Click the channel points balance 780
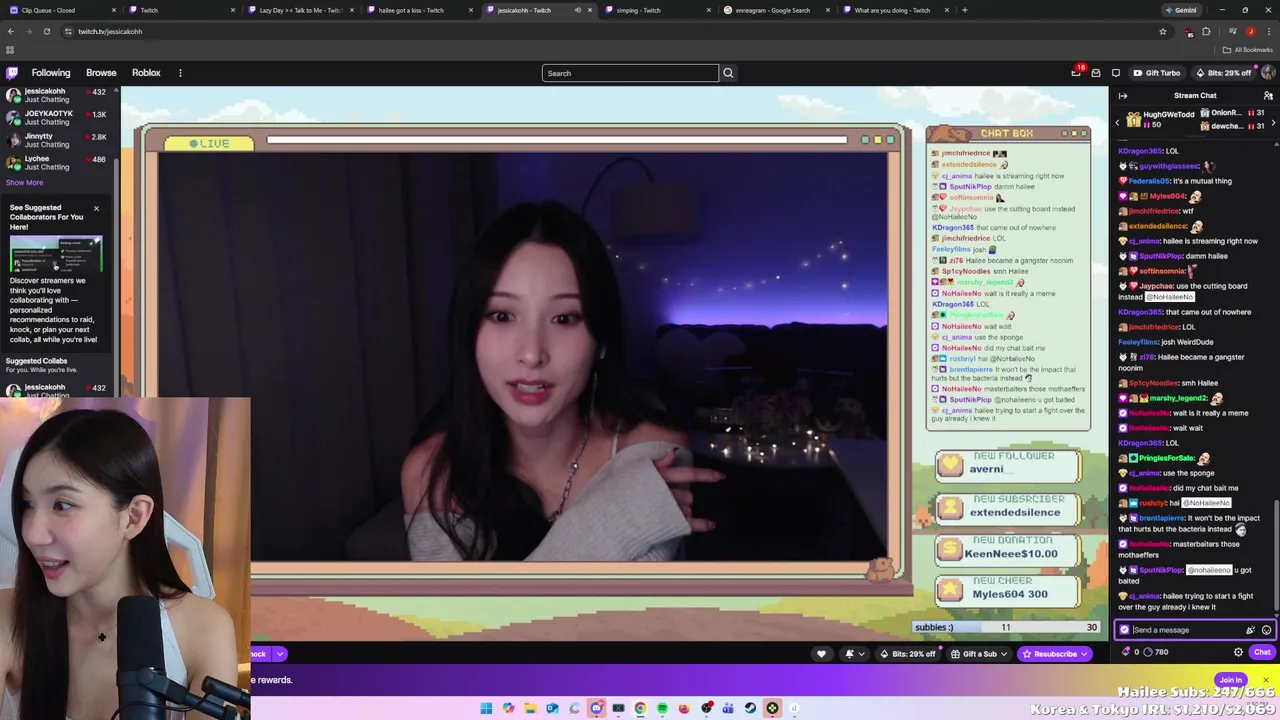The height and width of the screenshot is (720, 1280). pos(1157,652)
